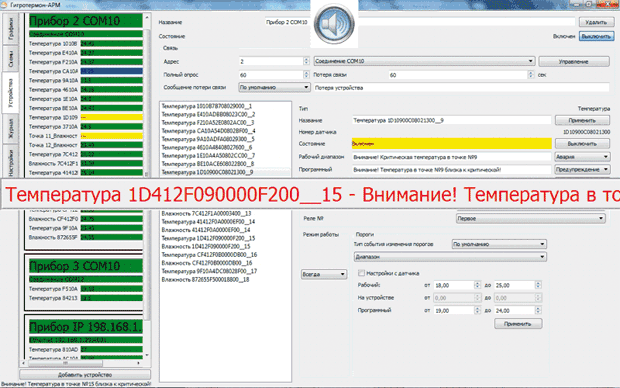Select list item Температура 1E10A4A50802CC00__7
This screenshot has height=388, width=620.
[208, 155]
